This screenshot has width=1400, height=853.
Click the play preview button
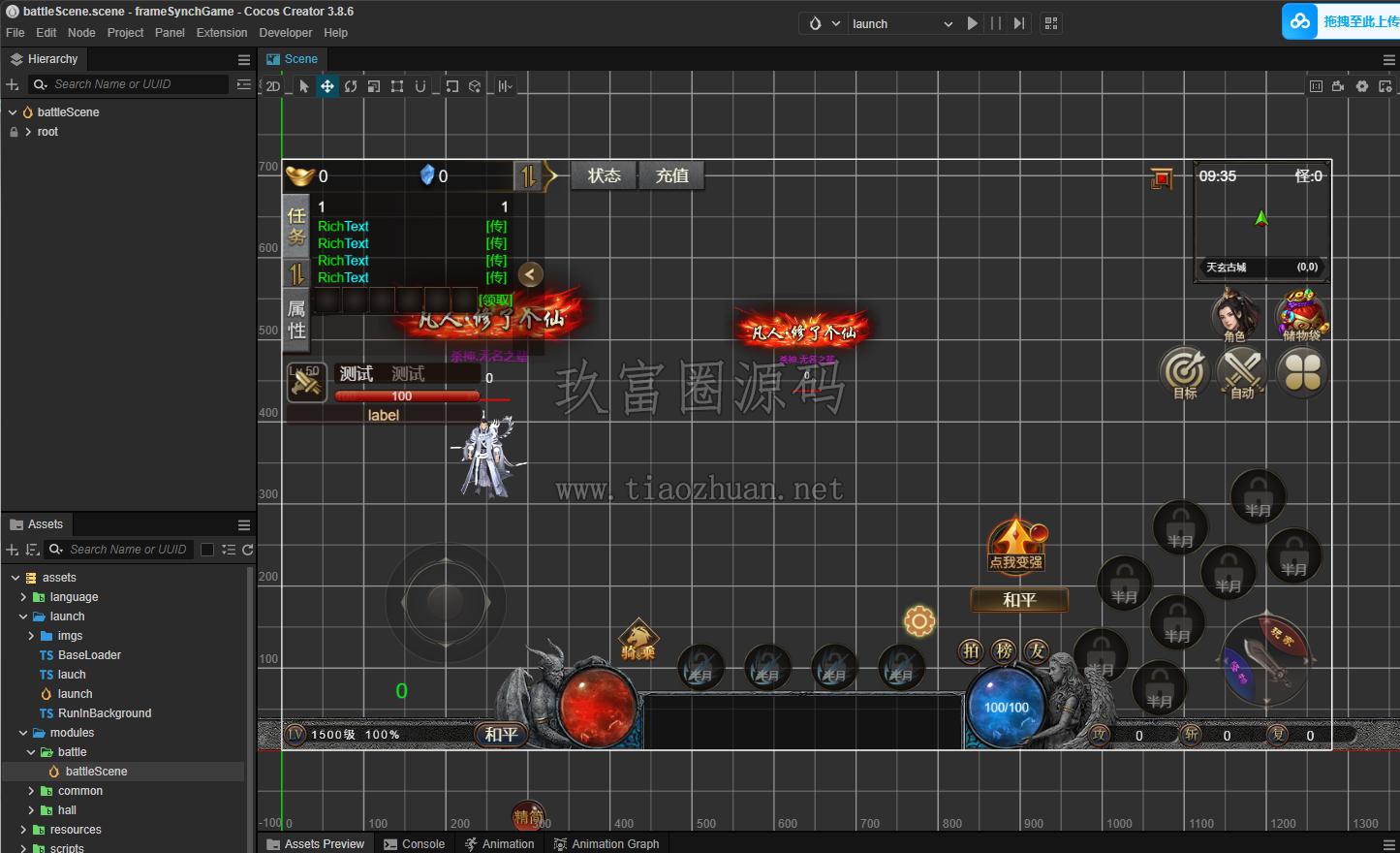pyautogui.click(x=973, y=23)
